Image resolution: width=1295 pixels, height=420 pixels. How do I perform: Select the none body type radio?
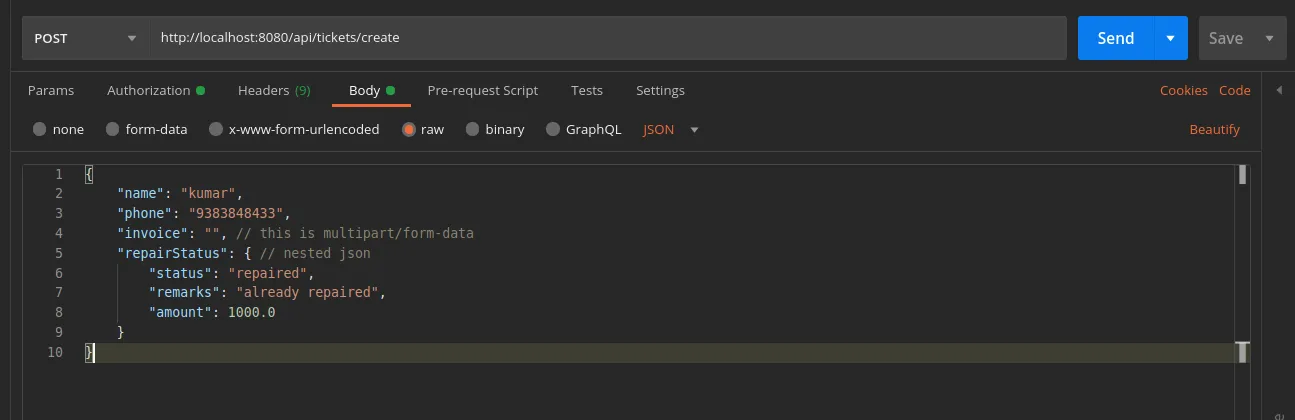[40, 129]
